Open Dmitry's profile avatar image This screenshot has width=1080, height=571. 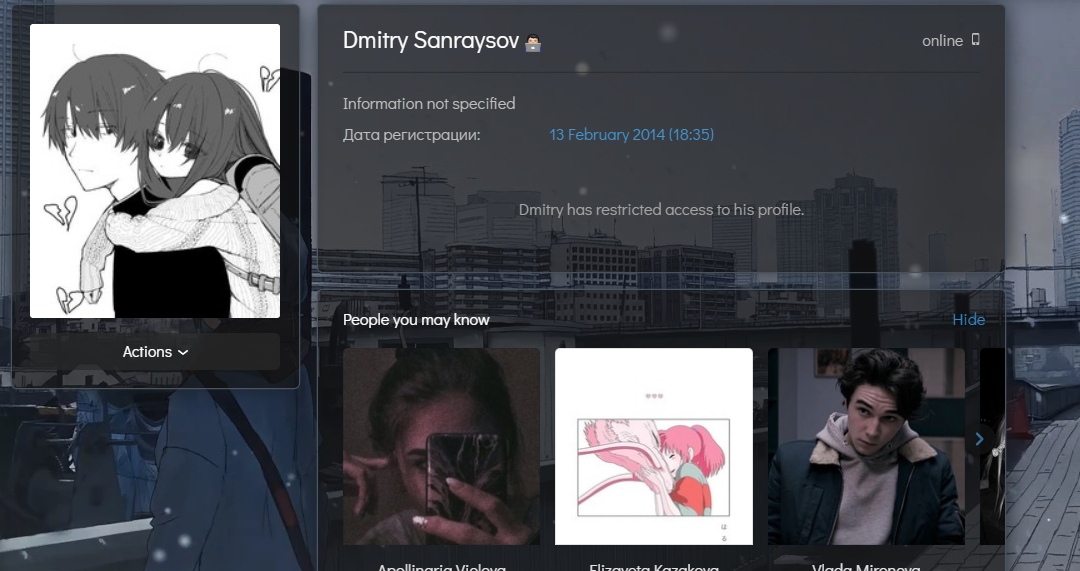coord(155,171)
